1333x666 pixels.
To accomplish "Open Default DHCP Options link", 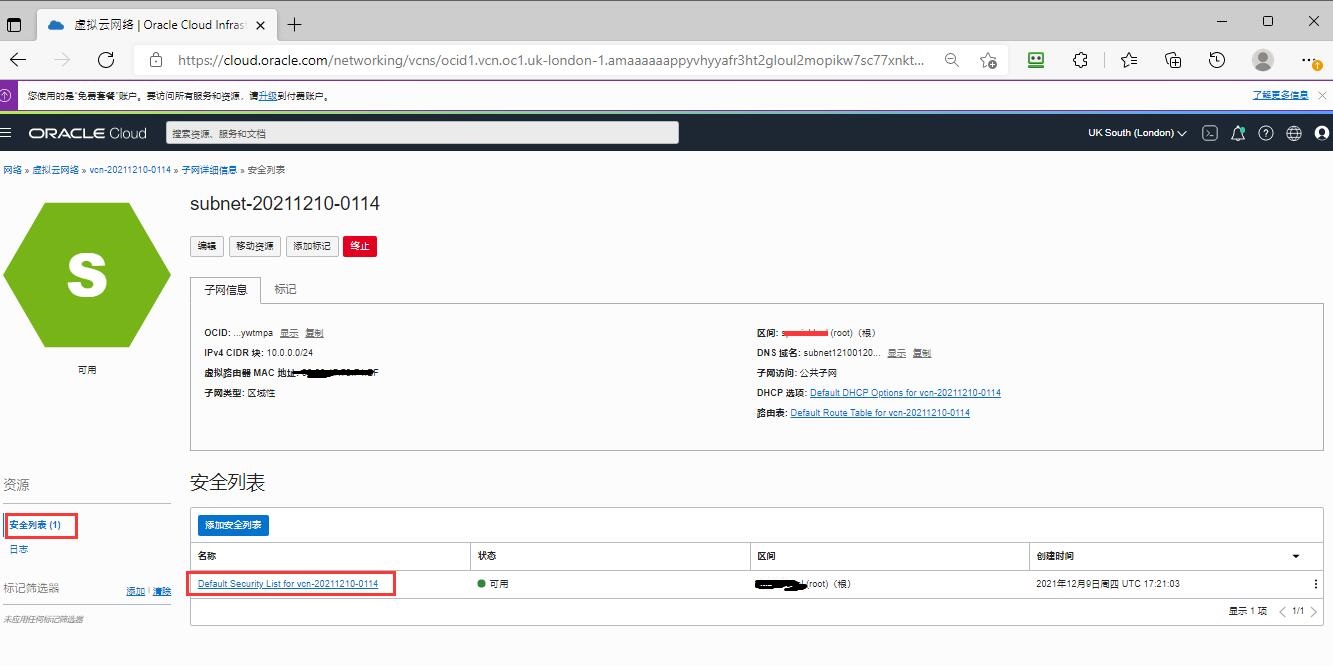I will coord(905,393).
